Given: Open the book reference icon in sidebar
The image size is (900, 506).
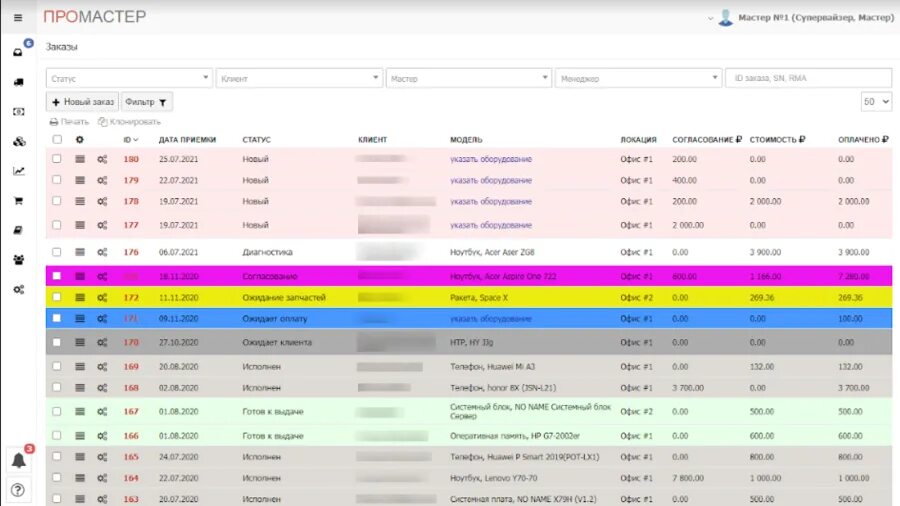Looking at the screenshot, I should pos(18,231).
